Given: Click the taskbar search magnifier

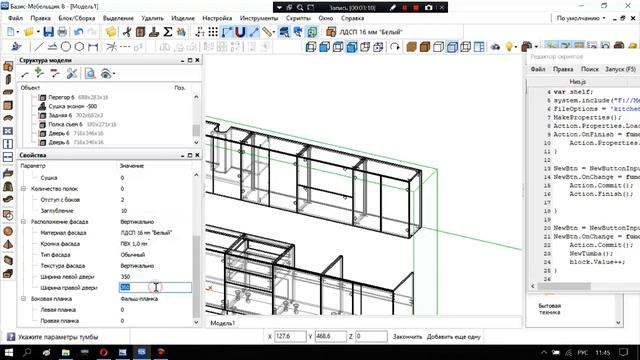Looking at the screenshot, I should pyautogui.click(x=27, y=352).
